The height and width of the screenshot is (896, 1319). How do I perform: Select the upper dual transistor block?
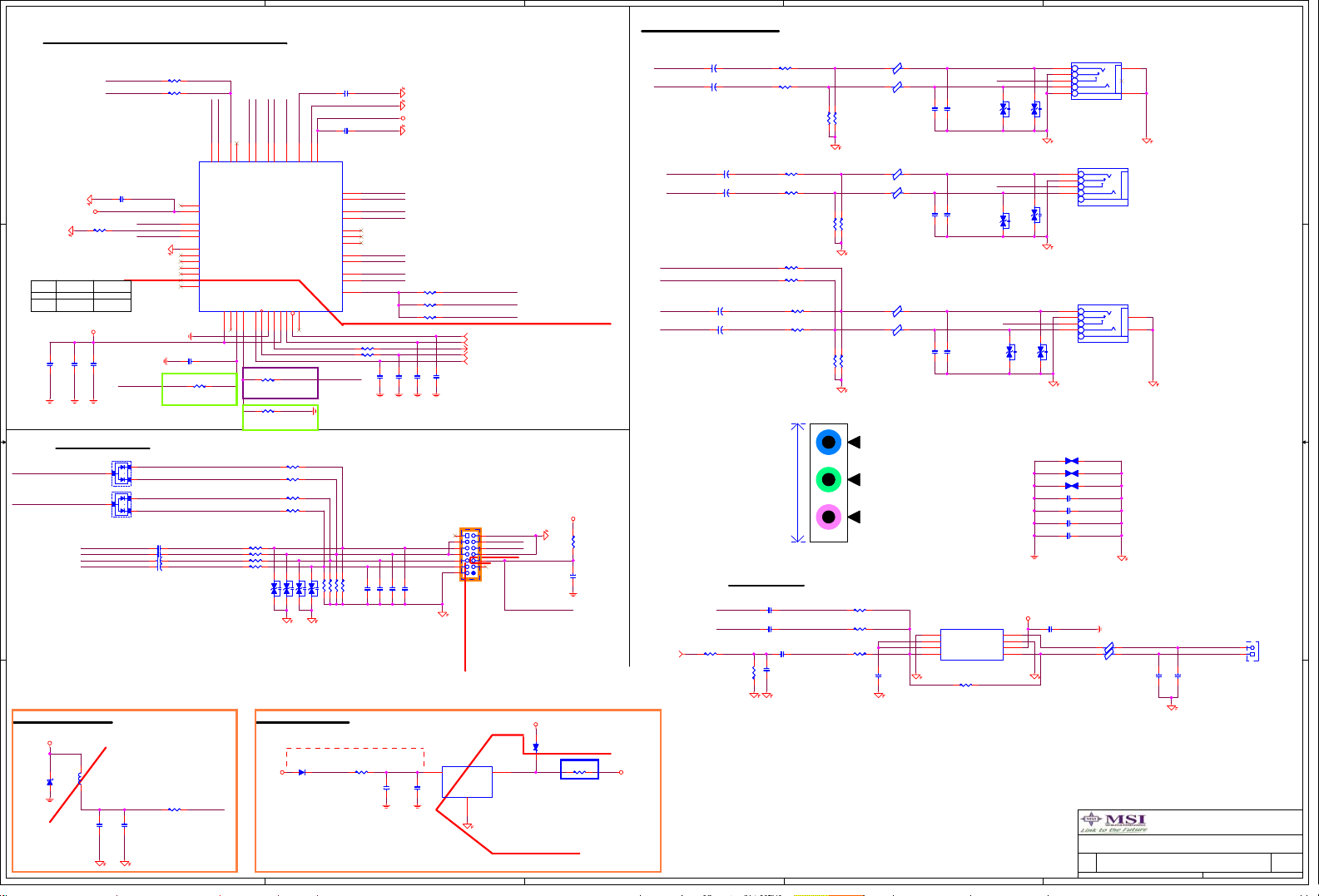(x=121, y=473)
